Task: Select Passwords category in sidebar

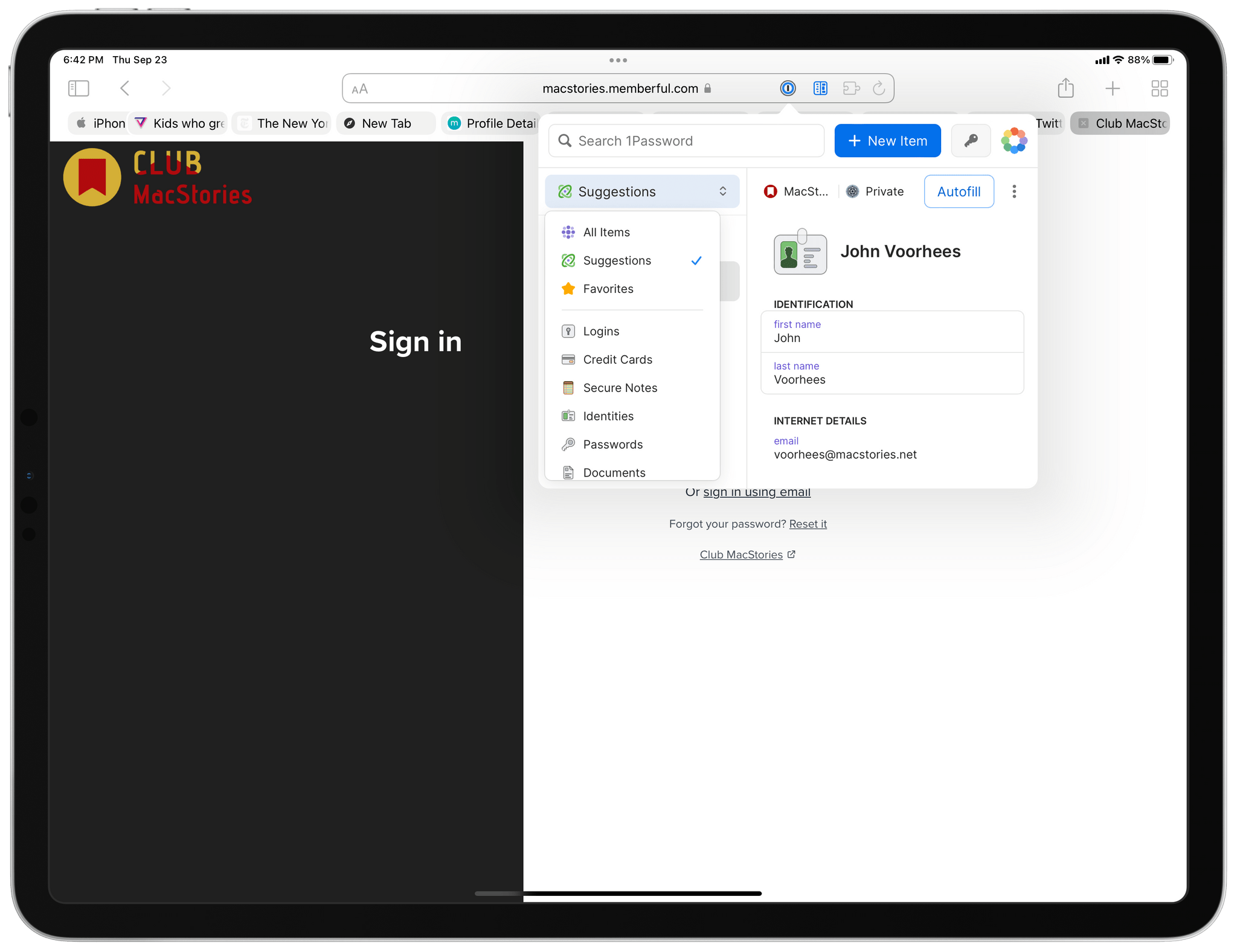Action: [613, 443]
